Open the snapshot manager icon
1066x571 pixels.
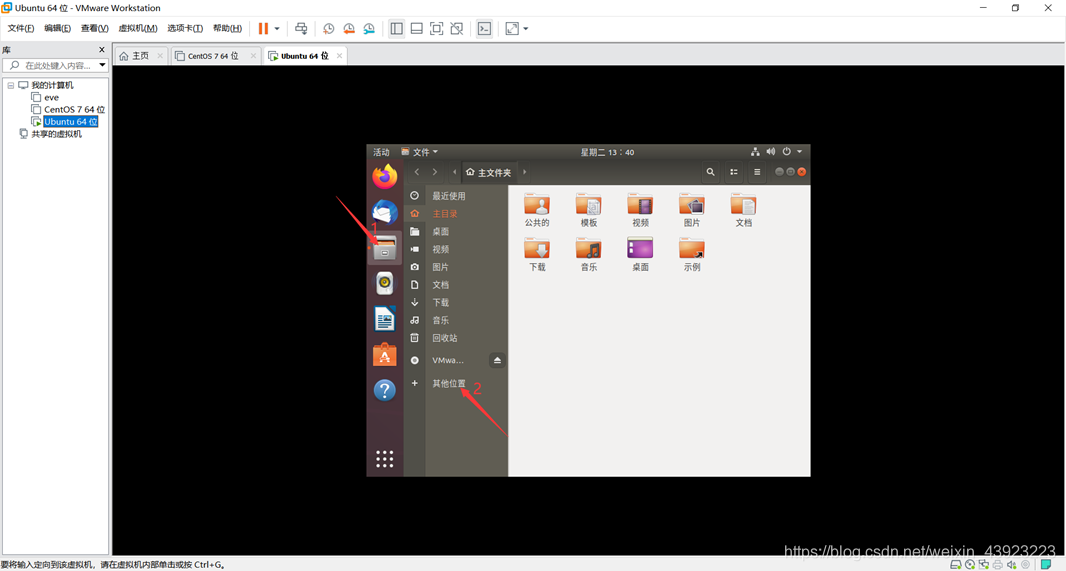tap(369, 29)
